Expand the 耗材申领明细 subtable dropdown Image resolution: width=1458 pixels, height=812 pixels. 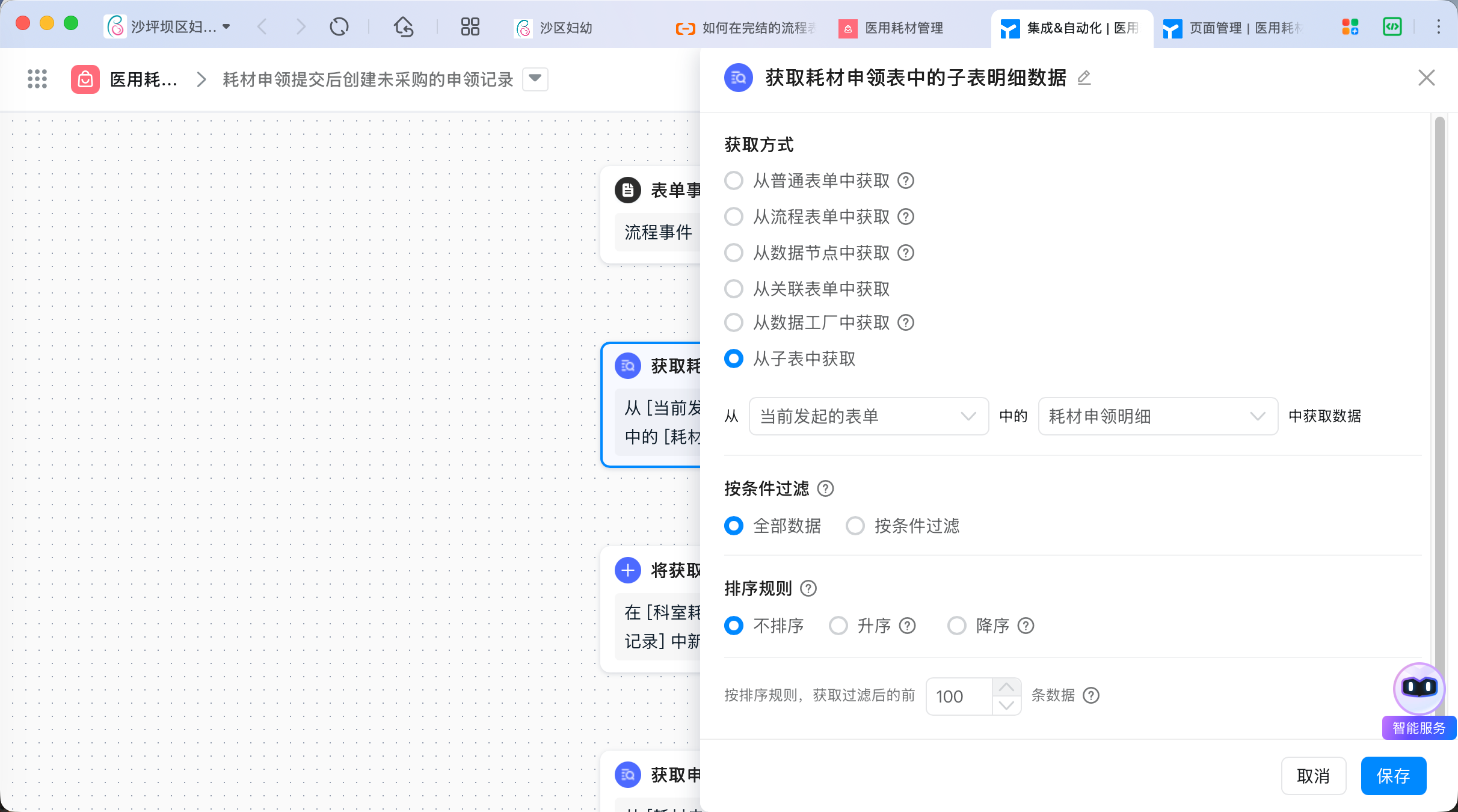point(1157,416)
